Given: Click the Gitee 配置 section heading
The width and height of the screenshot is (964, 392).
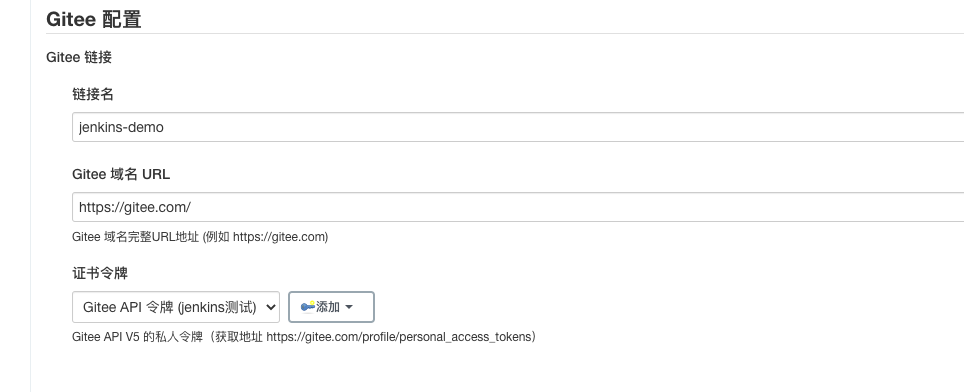Looking at the screenshot, I should (94, 19).
